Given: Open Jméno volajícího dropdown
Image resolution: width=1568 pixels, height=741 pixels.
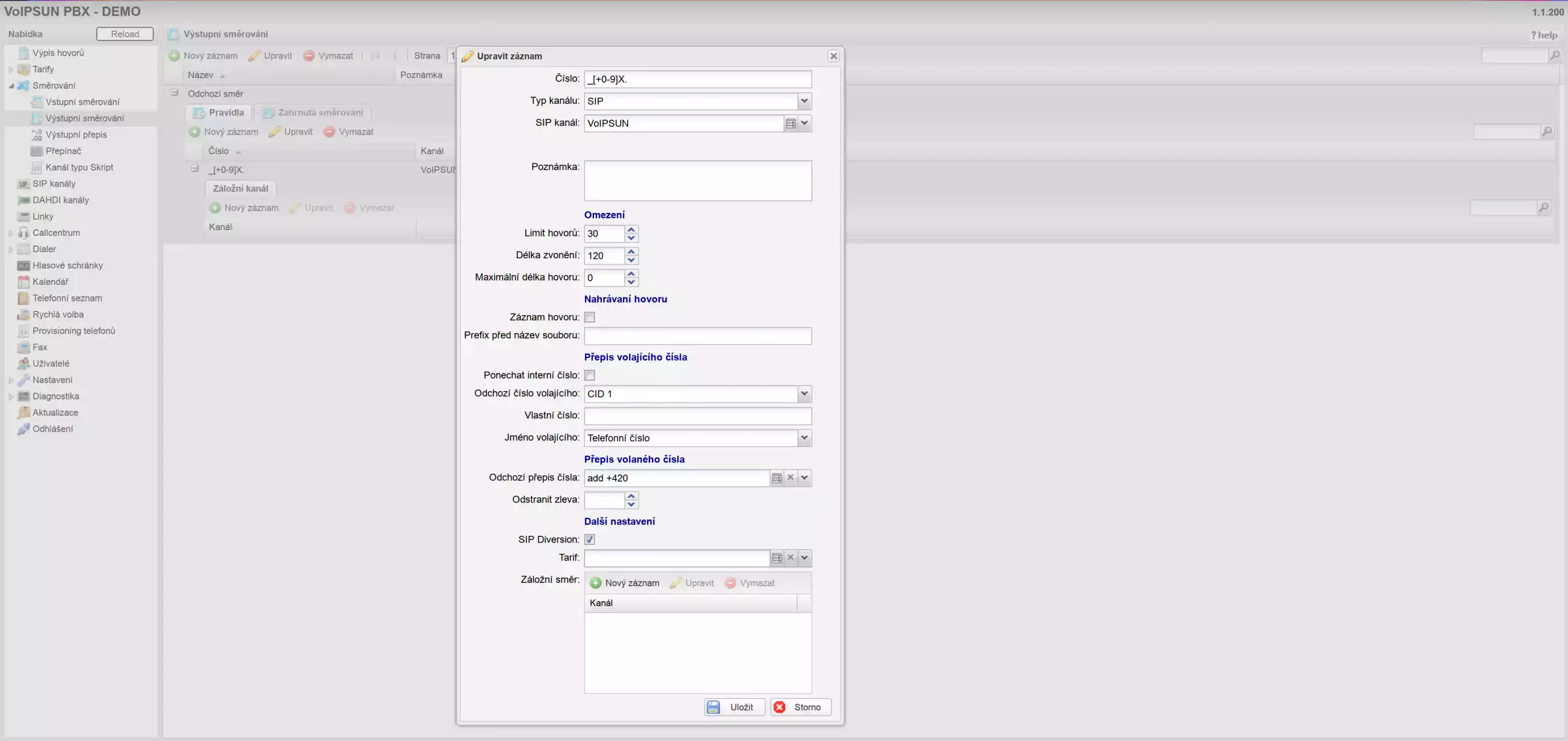Looking at the screenshot, I should [x=804, y=437].
